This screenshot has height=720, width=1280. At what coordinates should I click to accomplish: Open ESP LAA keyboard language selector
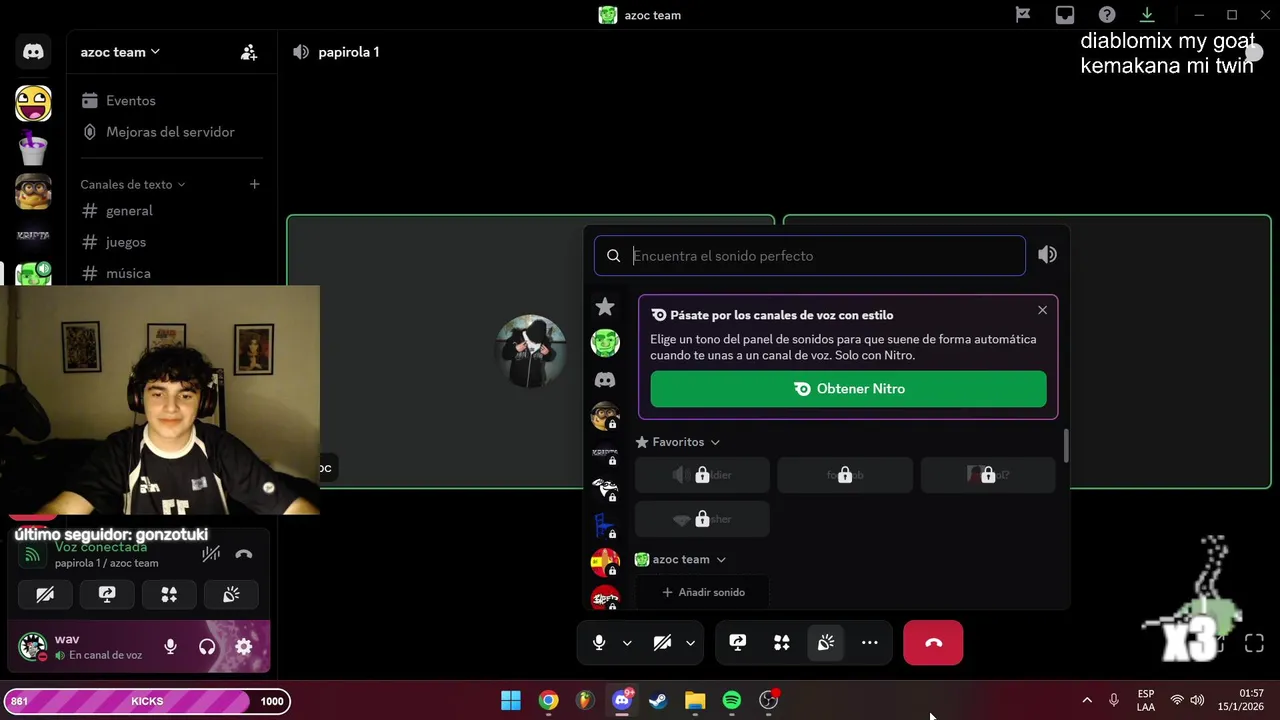pyautogui.click(x=1146, y=700)
